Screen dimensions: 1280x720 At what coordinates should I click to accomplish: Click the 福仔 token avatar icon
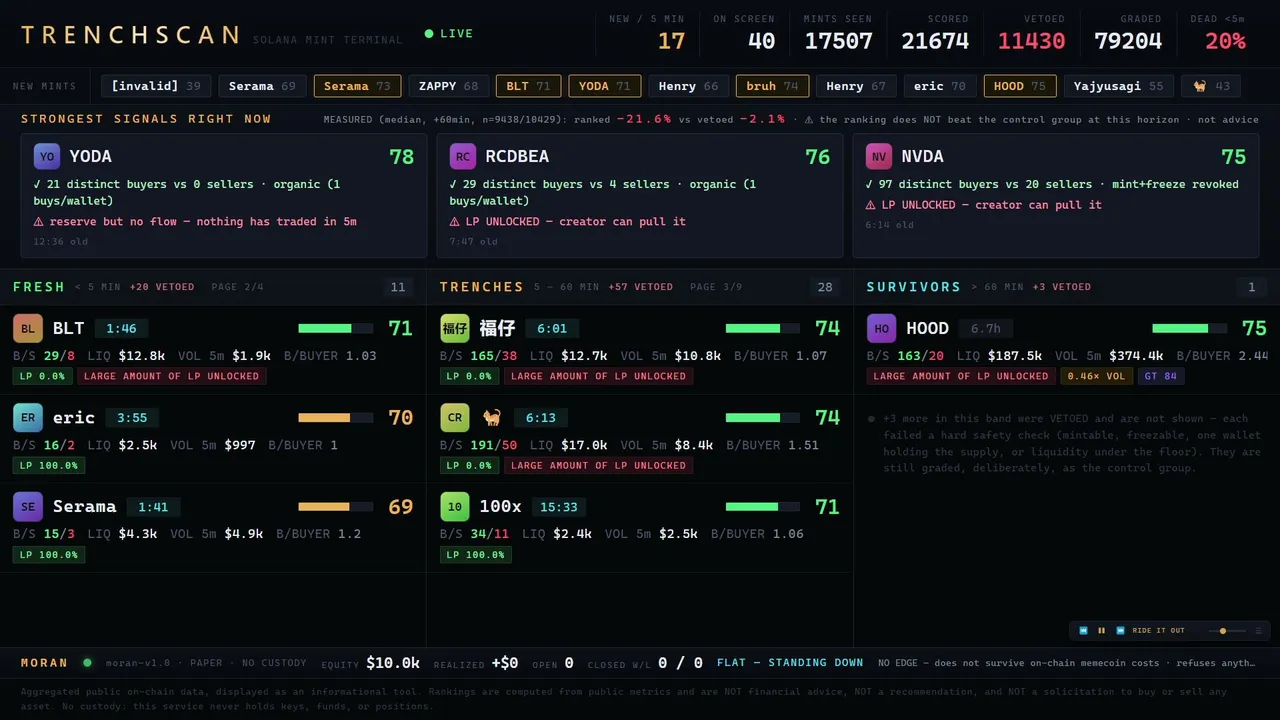point(455,328)
